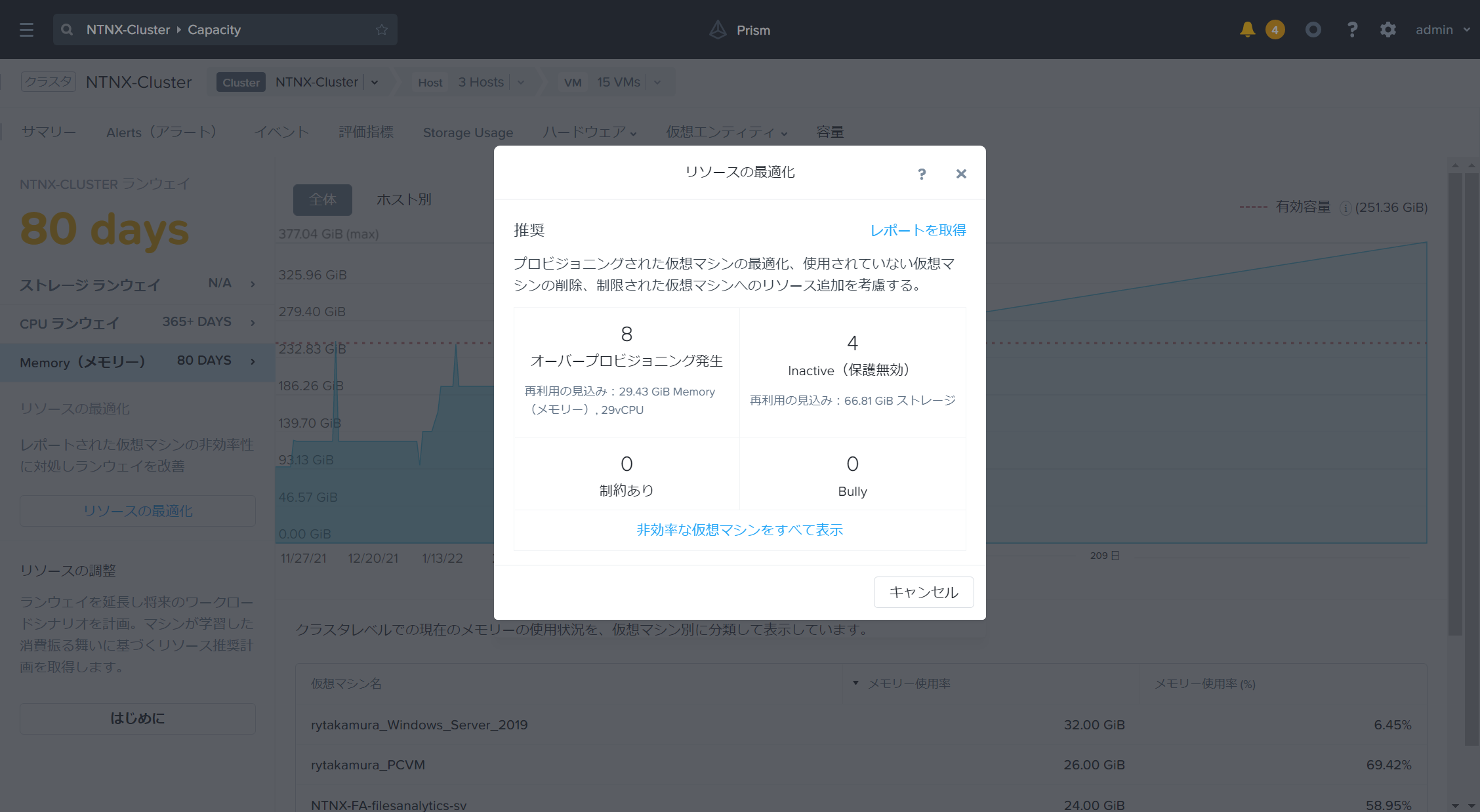Expand the 3 Hosts dropdown

pyautogui.click(x=521, y=83)
